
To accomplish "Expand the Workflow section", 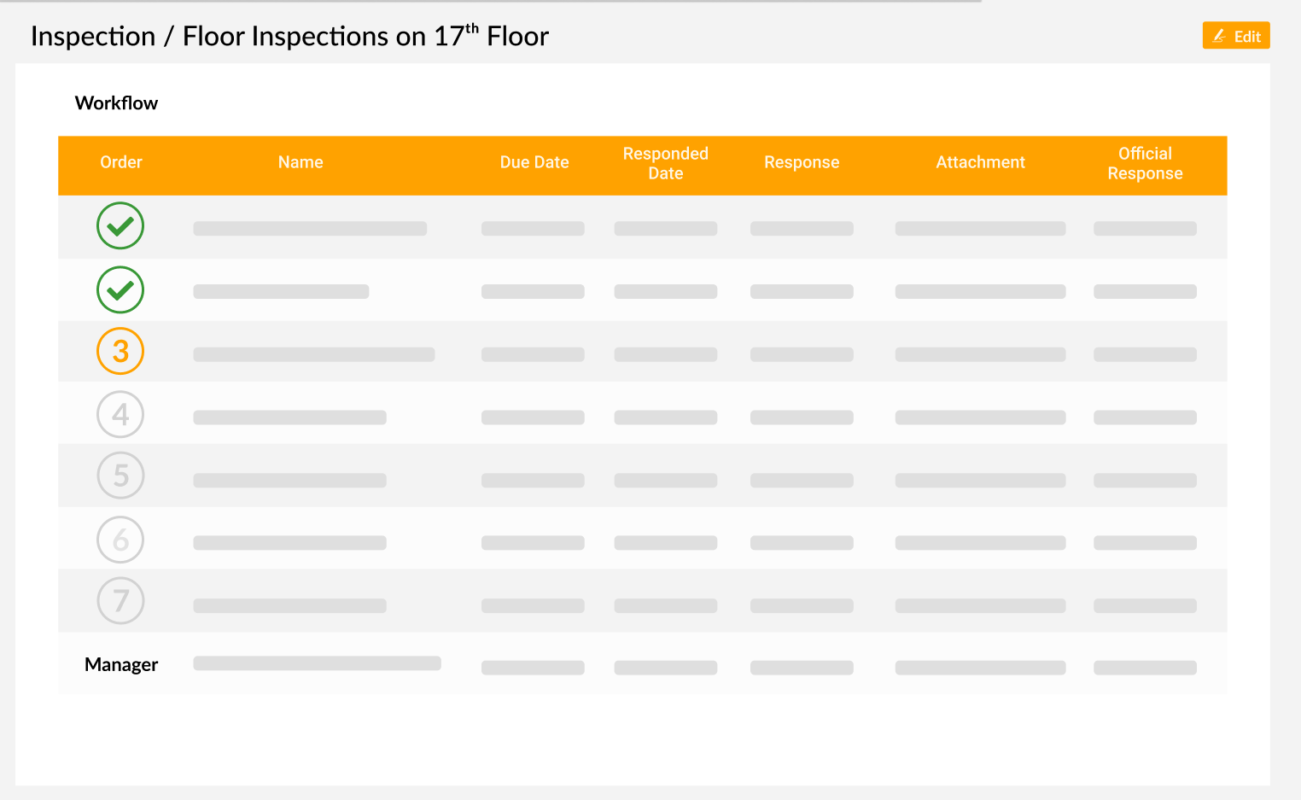I will [116, 102].
